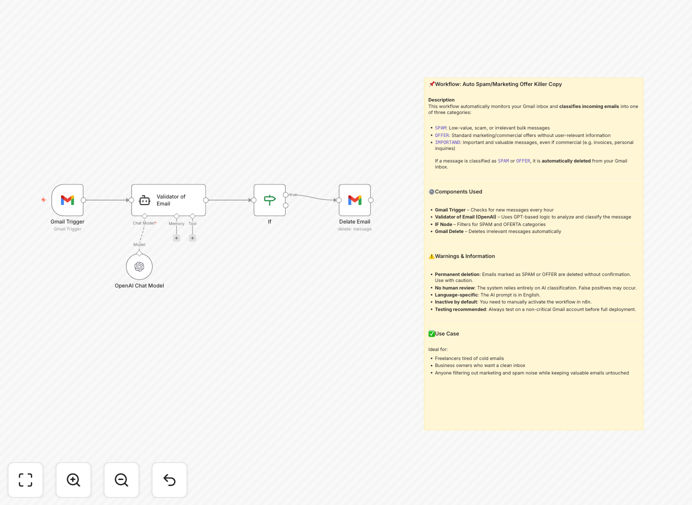Click the 'Use Case' heading
This screenshot has width=692, height=505.
[x=447, y=334]
